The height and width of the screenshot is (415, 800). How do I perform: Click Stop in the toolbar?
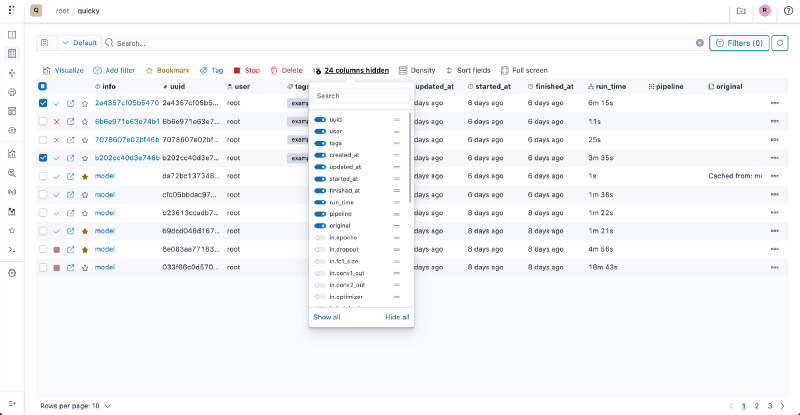(247, 70)
